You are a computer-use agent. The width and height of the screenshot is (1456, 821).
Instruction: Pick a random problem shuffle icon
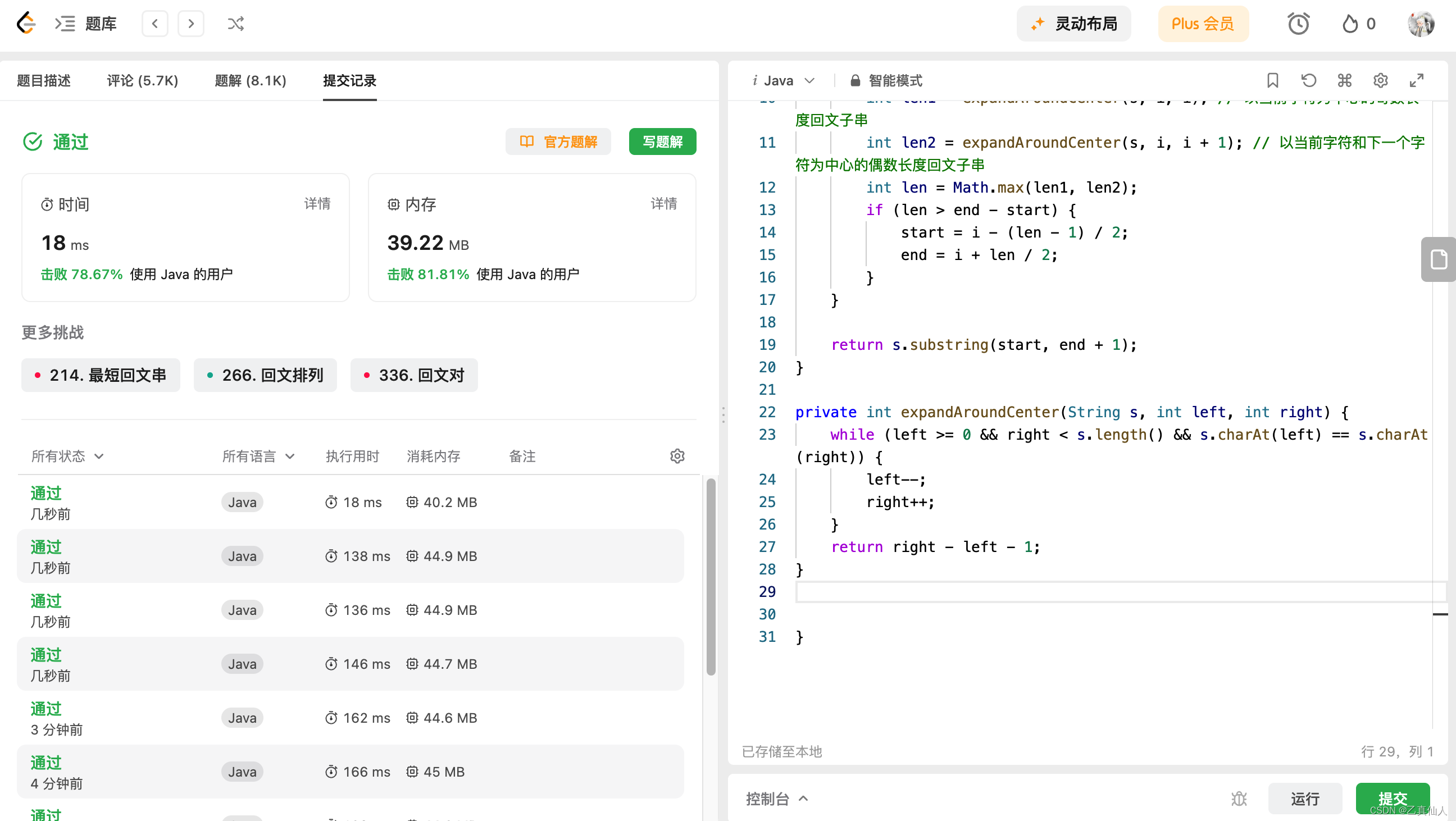[236, 24]
